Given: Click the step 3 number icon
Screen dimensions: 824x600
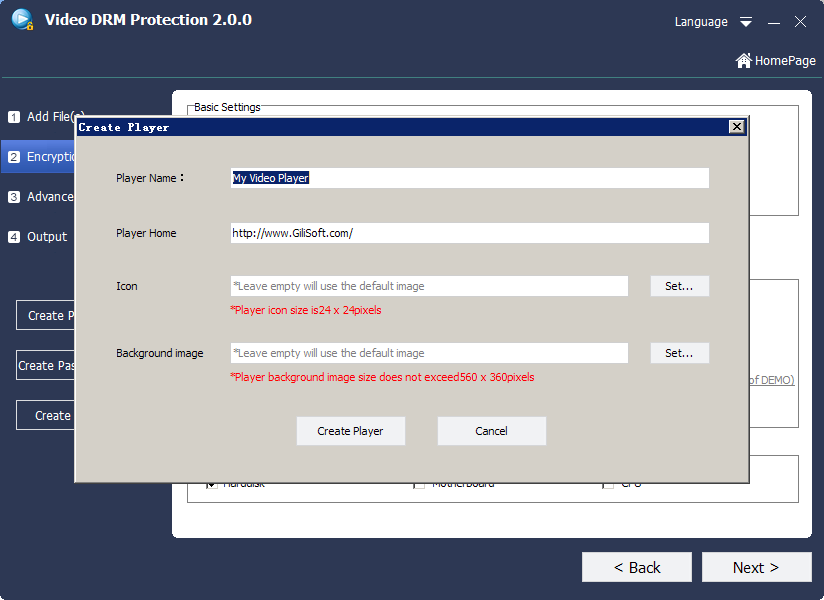Looking at the screenshot, I should coord(14,197).
